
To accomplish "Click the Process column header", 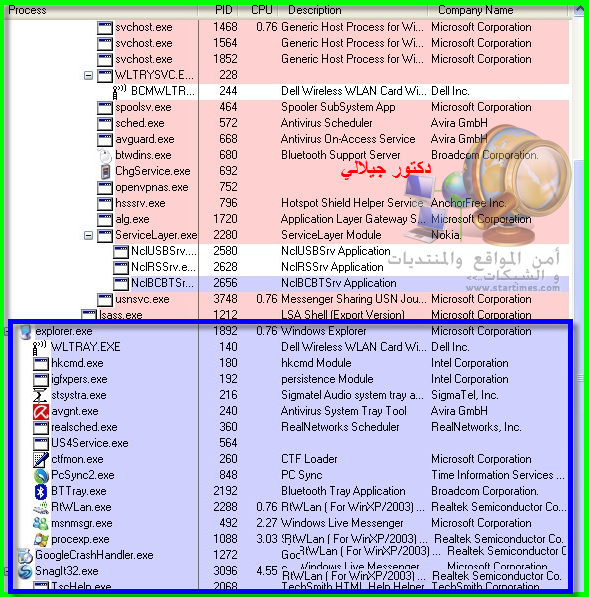I will [101, 10].
